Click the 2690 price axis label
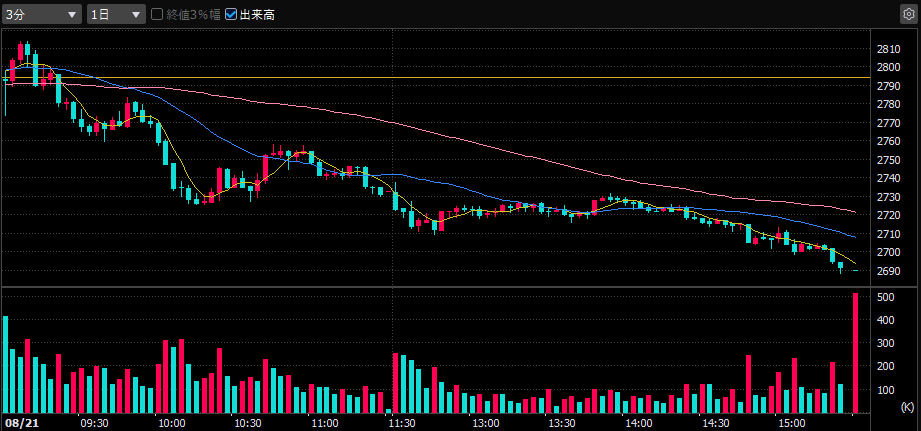 coord(889,271)
